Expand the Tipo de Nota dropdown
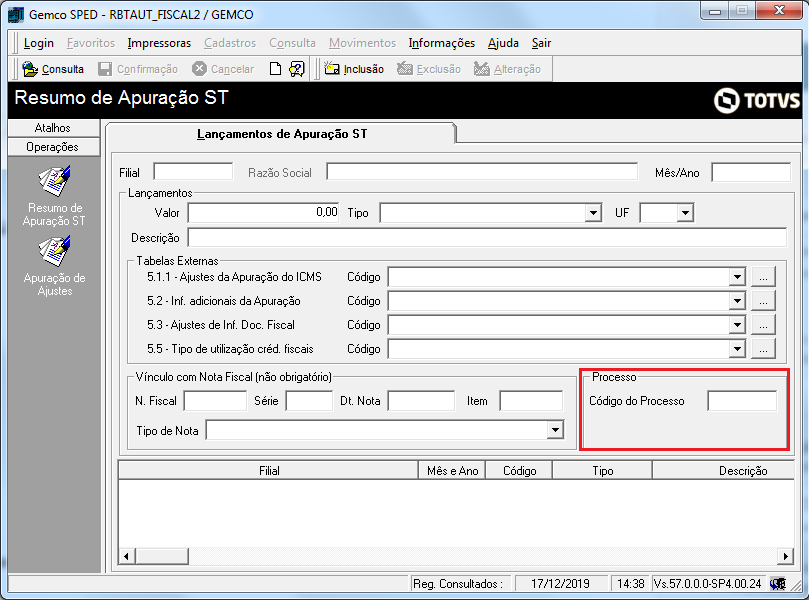Viewport: 809px width, 600px height. [x=555, y=430]
